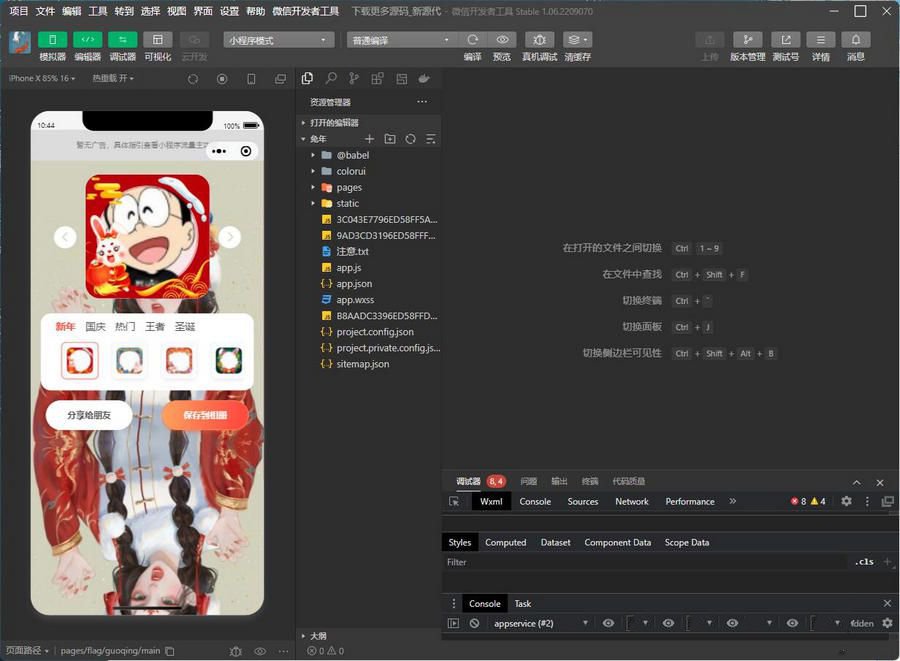Click the source control branch icon
The height and width of the screenshot is (661, 900).
pyautogui.click(x=354, y=79)
